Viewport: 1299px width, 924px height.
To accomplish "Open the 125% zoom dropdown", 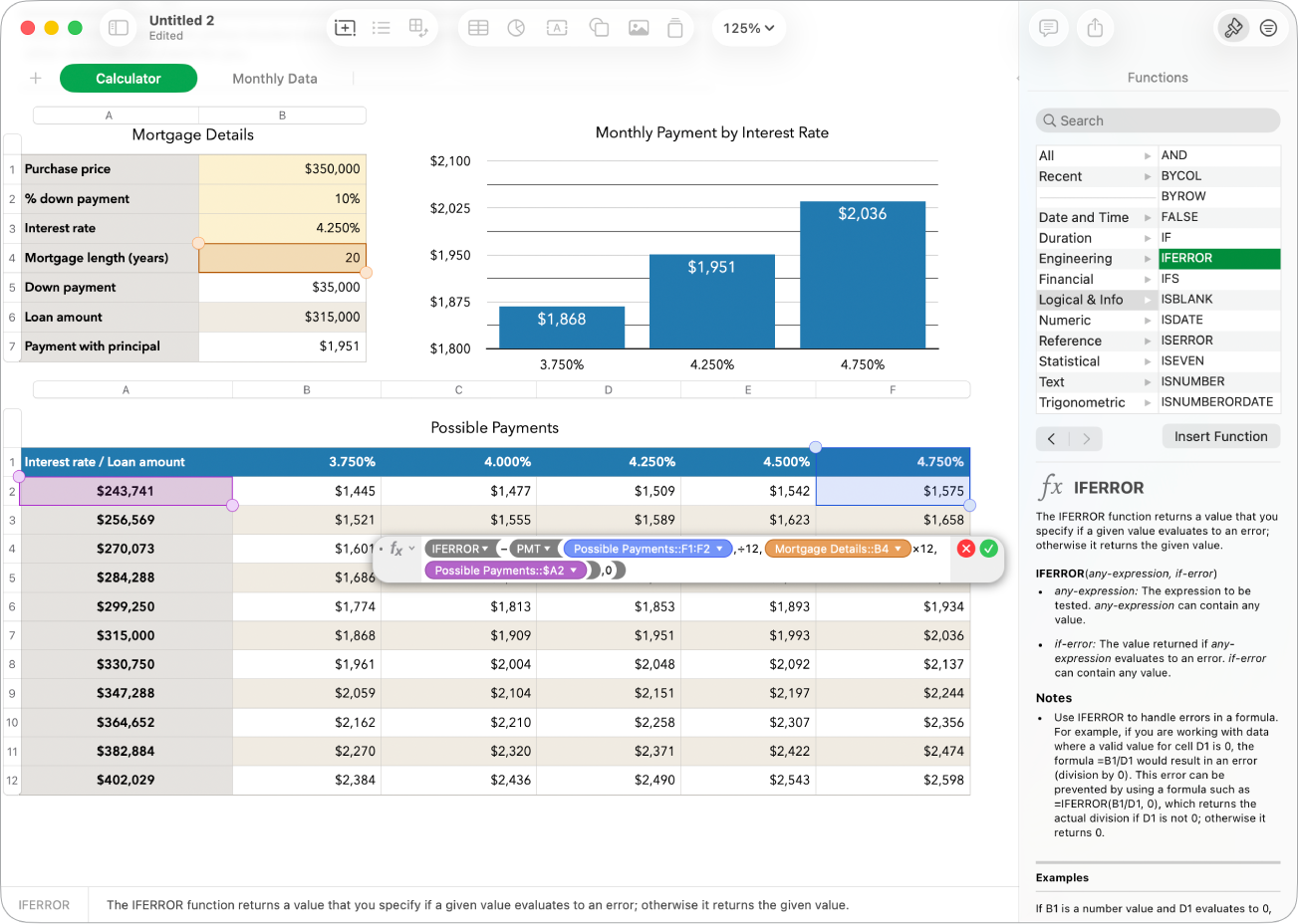I will [x=748, y=28].
